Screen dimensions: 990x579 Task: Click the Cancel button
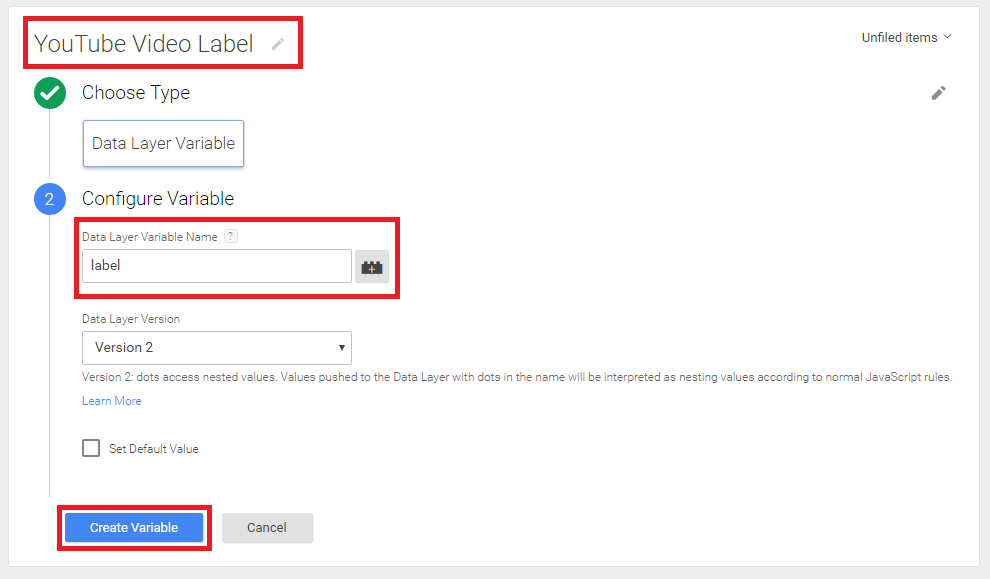tap(267, 528)
